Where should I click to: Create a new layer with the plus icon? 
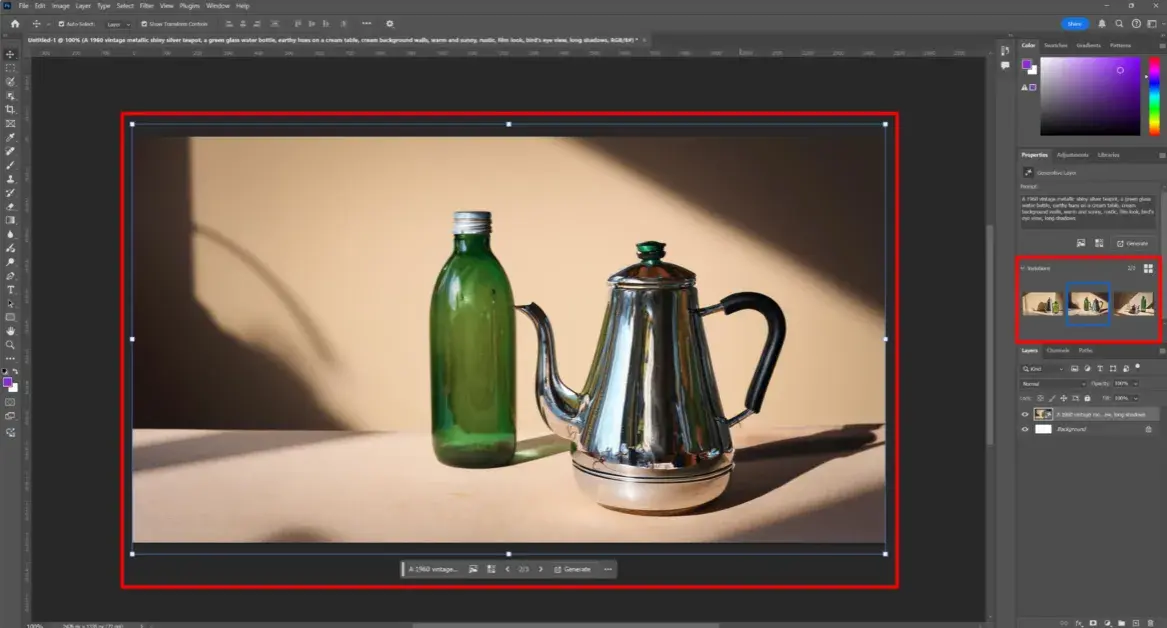coord(1136,623)
